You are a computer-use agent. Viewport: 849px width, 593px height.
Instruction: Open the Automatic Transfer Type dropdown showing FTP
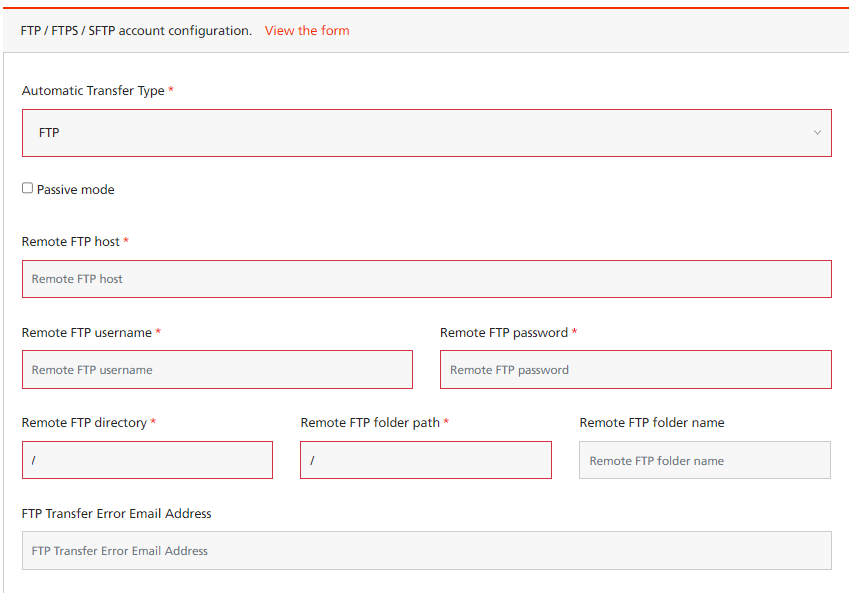[427, 133]
